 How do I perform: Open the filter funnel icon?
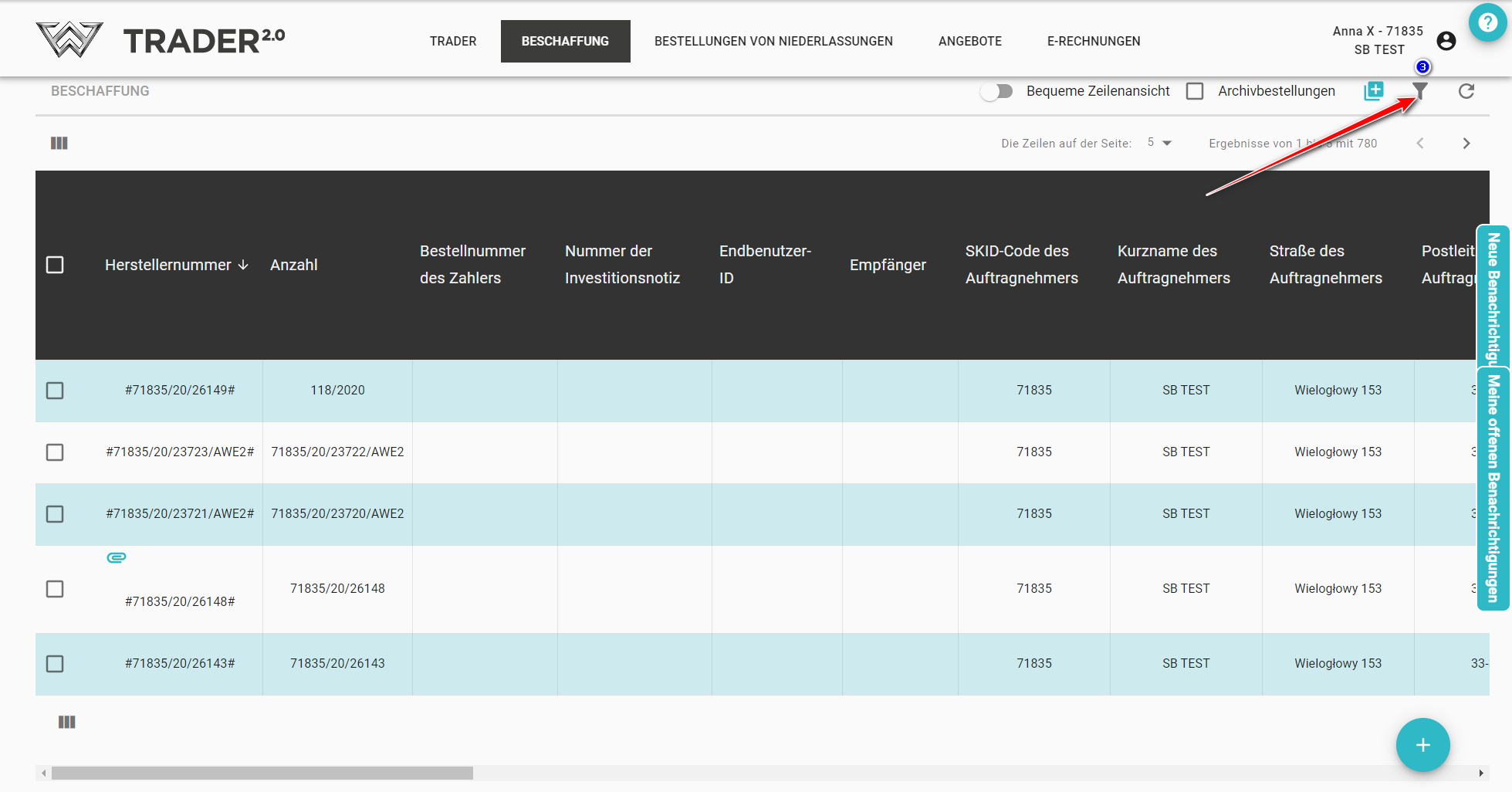tap(1420, 92)
